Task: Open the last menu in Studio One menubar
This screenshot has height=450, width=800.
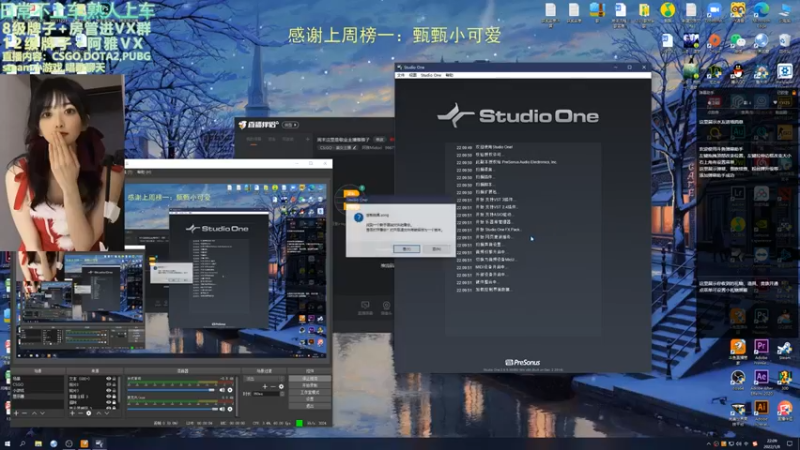Action: (x=449, y=75)
